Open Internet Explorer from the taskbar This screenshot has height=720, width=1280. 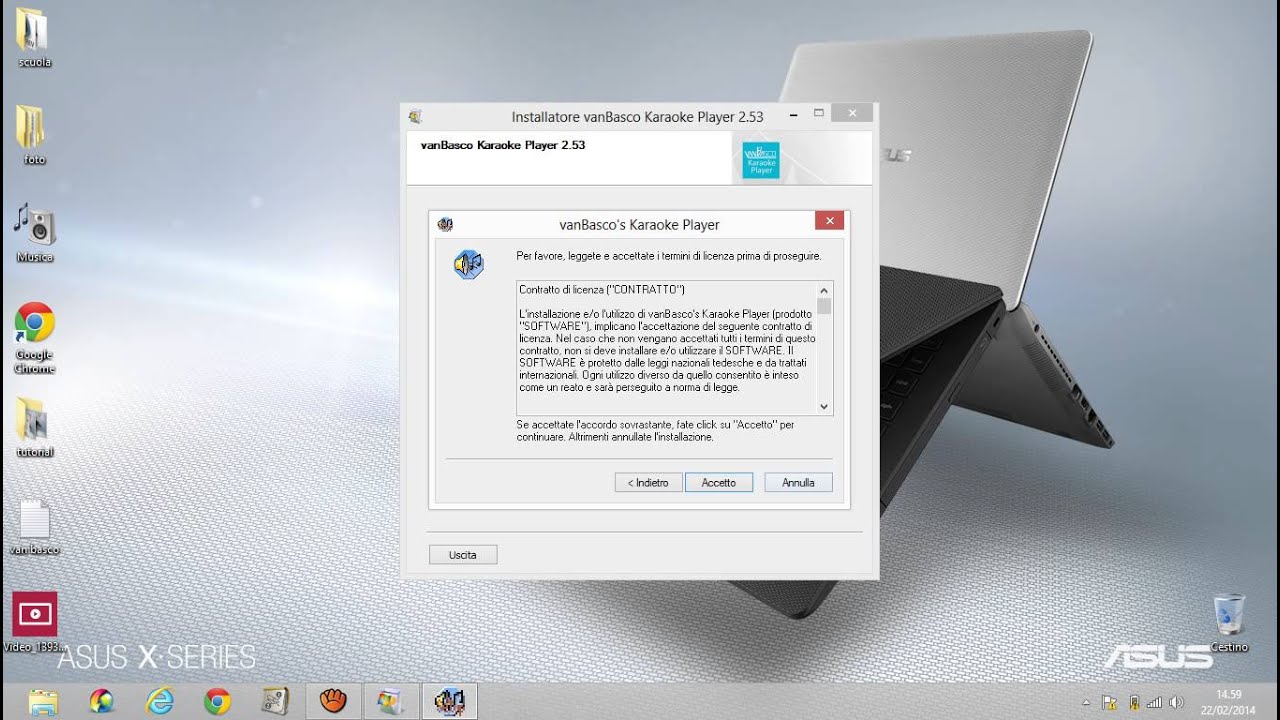(x=159, y=702)
